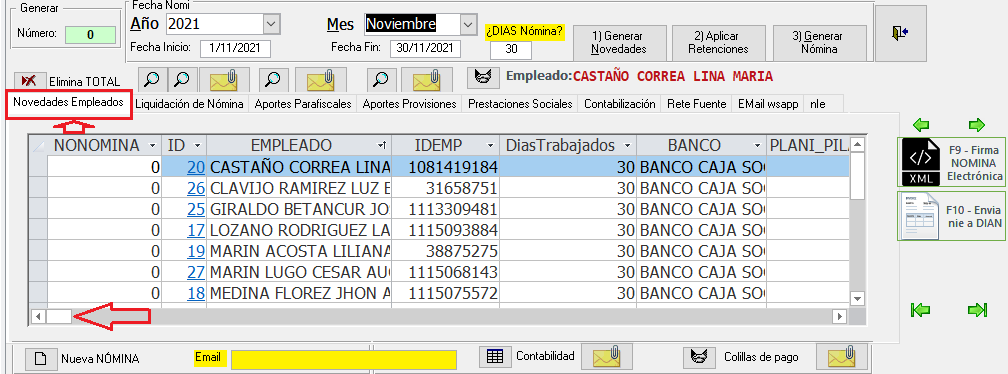This screenshot has height=374, width=1008.
Task: Open EMPLEADO column sort filter arrow
Action: coord(382,145)
